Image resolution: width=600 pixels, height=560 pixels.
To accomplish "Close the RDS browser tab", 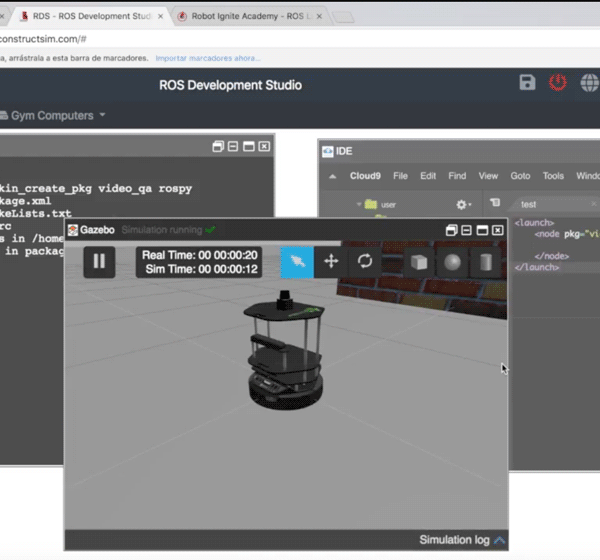I will [160, 16].
